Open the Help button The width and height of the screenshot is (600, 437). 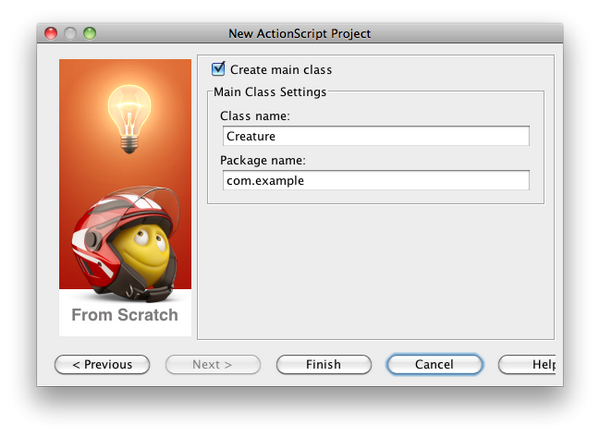coord(530,365)
